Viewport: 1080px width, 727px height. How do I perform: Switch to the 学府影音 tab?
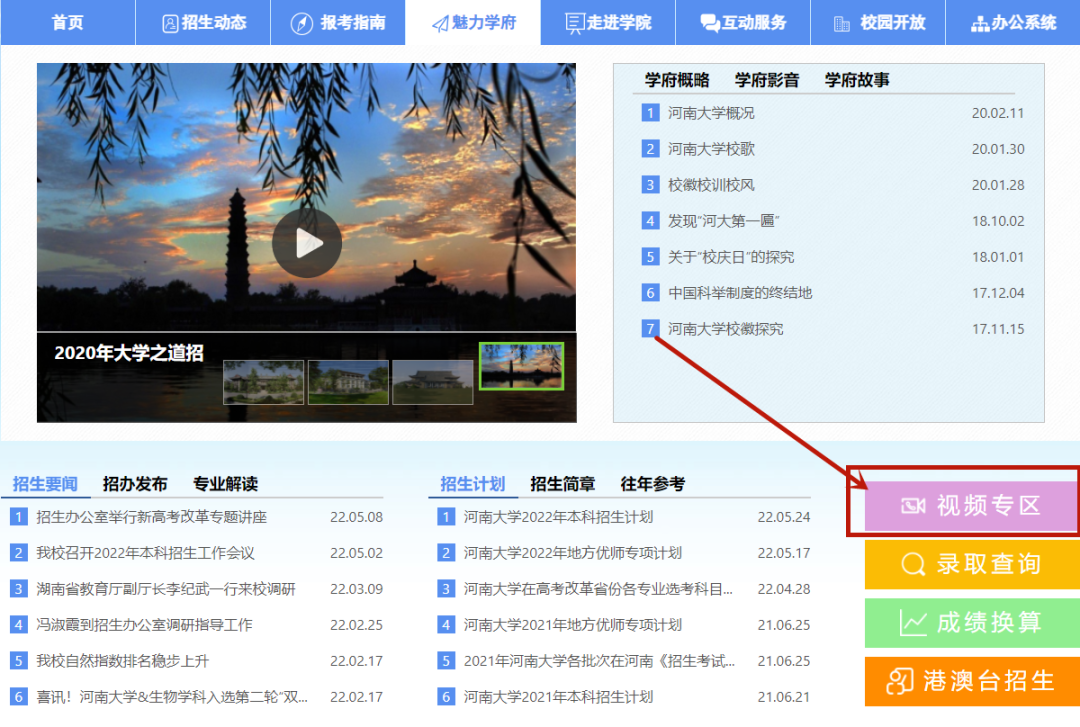point(767,80)
